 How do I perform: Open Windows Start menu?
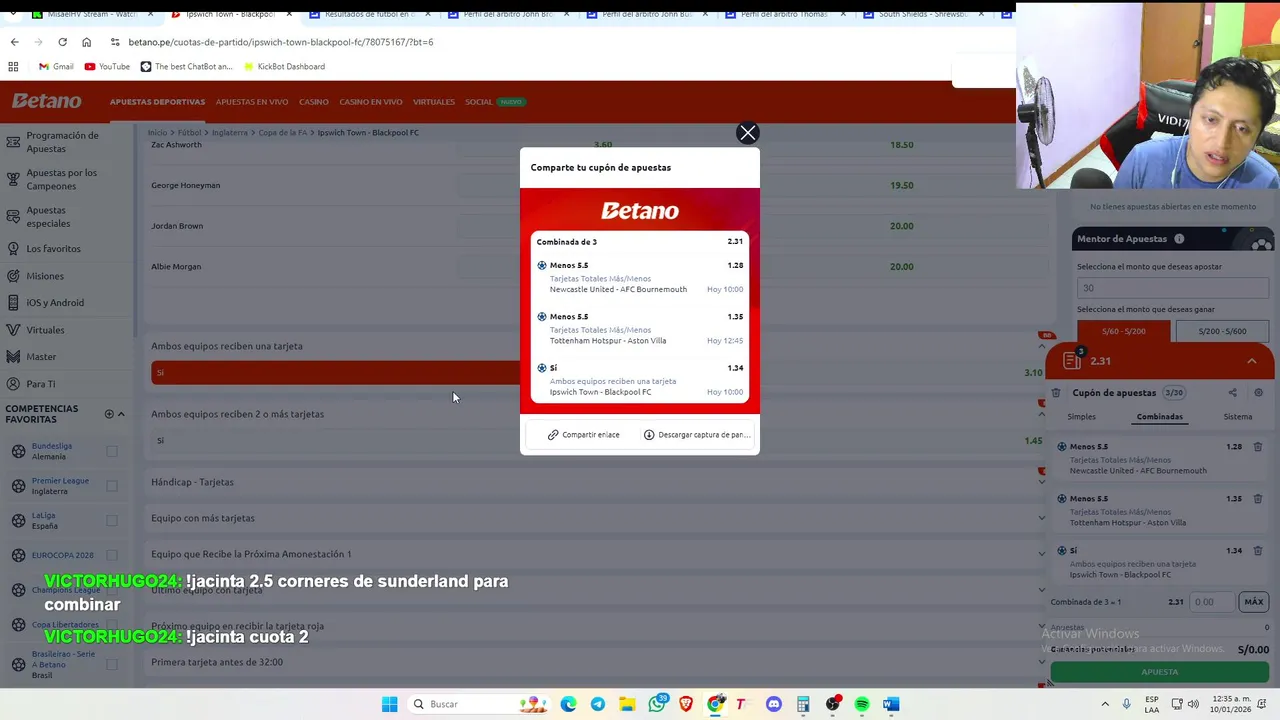point(389,704)
